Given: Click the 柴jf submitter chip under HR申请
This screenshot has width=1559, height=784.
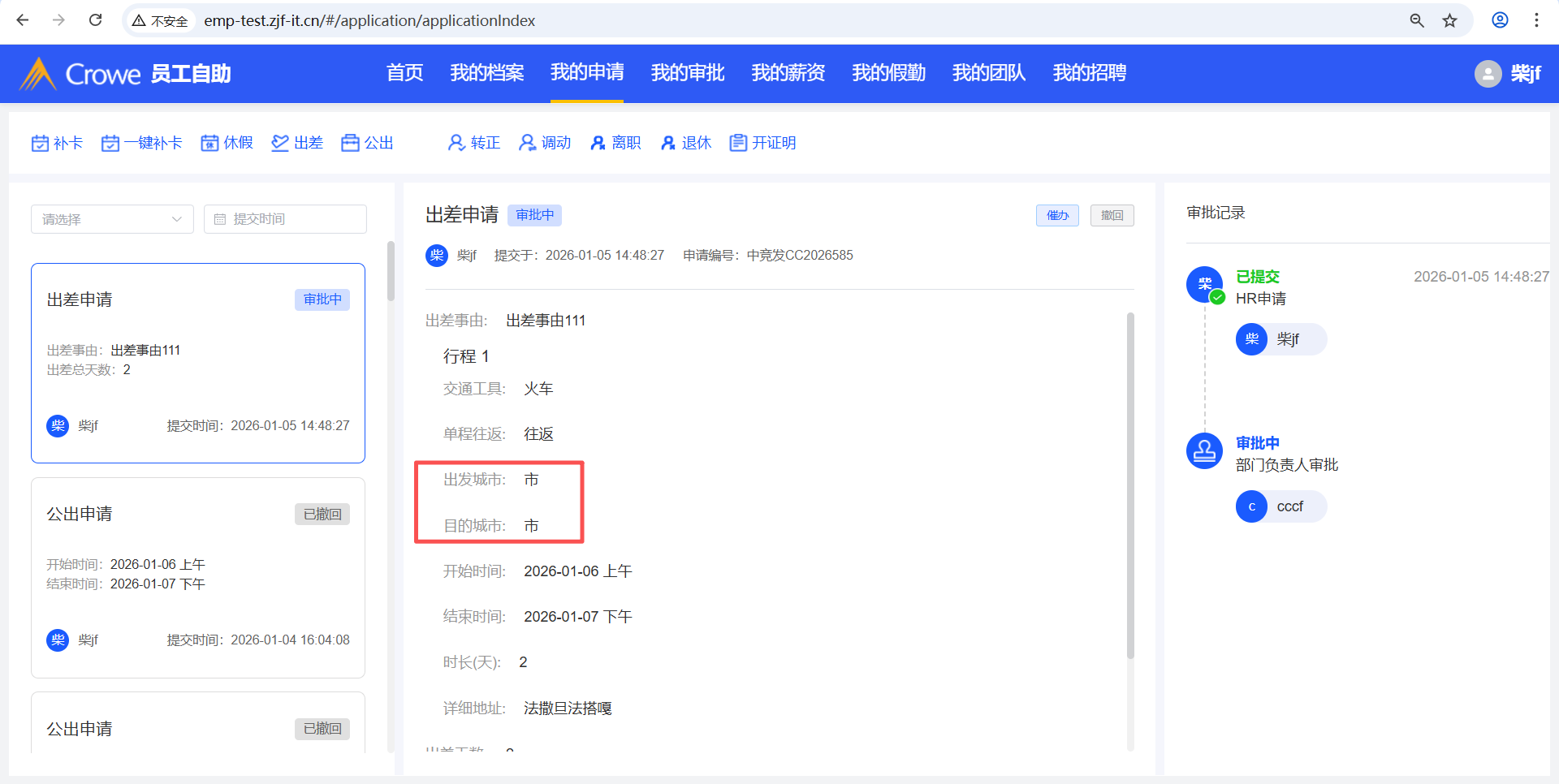Looking at the screenshot, I should click(x=1281, y=339).
